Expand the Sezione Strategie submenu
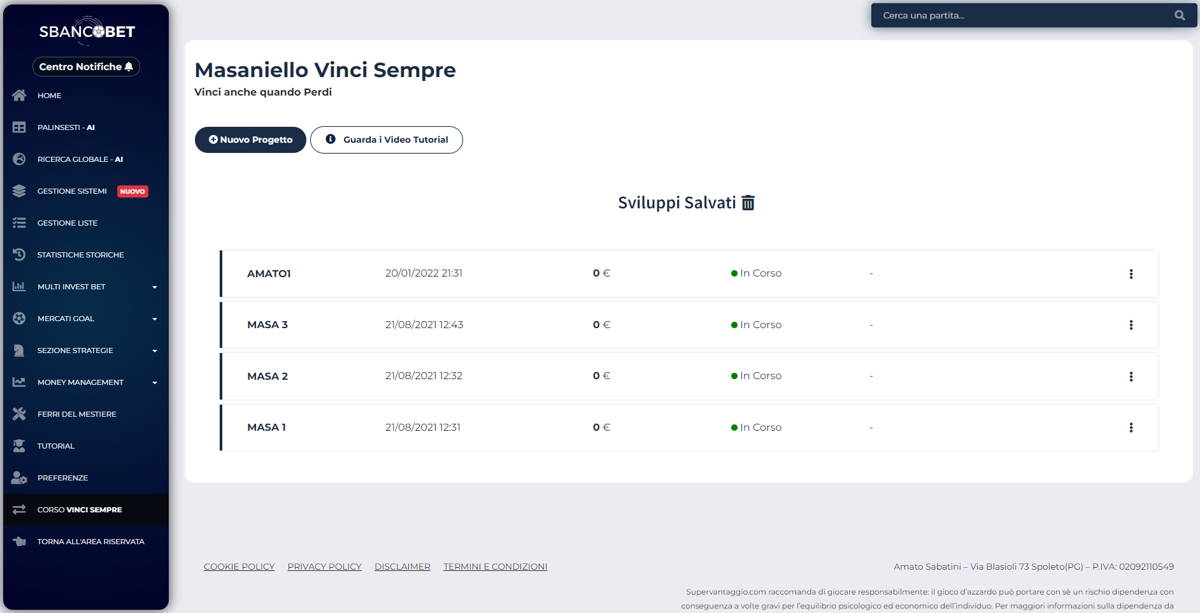 click(154, 351)
